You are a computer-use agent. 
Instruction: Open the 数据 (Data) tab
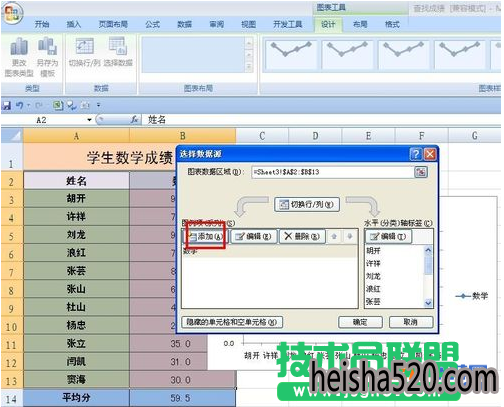click(x=184, y=24)
